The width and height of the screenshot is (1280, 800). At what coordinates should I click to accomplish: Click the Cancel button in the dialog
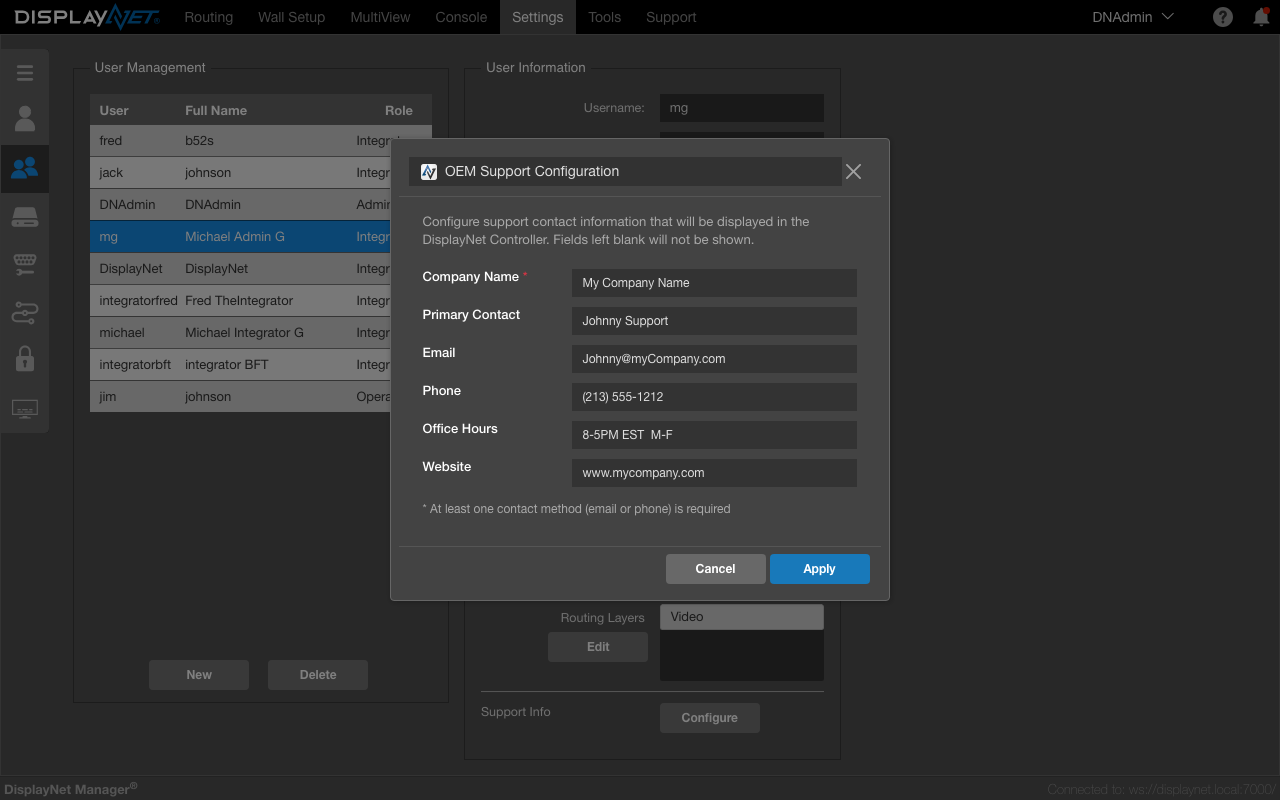pyautogui.click(x=716, y=569)
